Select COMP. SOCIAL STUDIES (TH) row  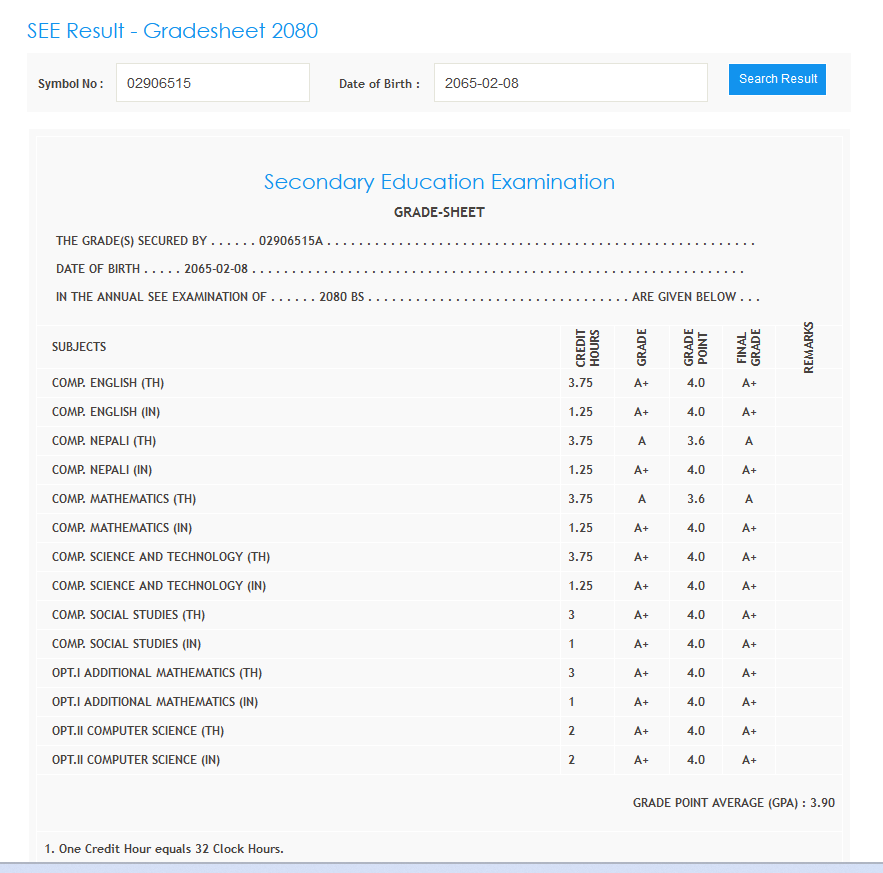[x=128, y=615]
